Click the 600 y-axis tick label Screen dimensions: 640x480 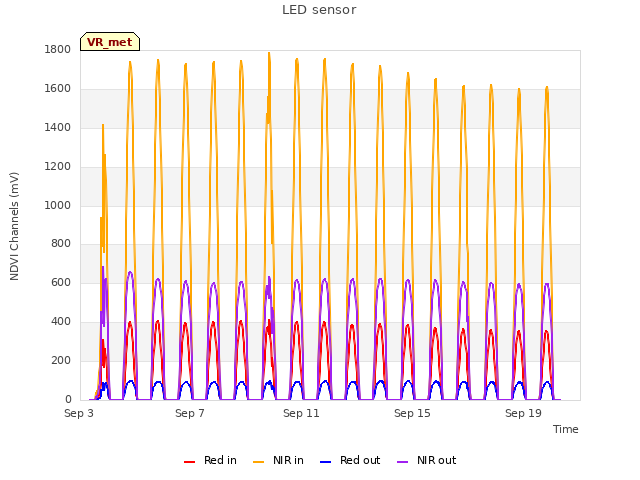(61, 283)
